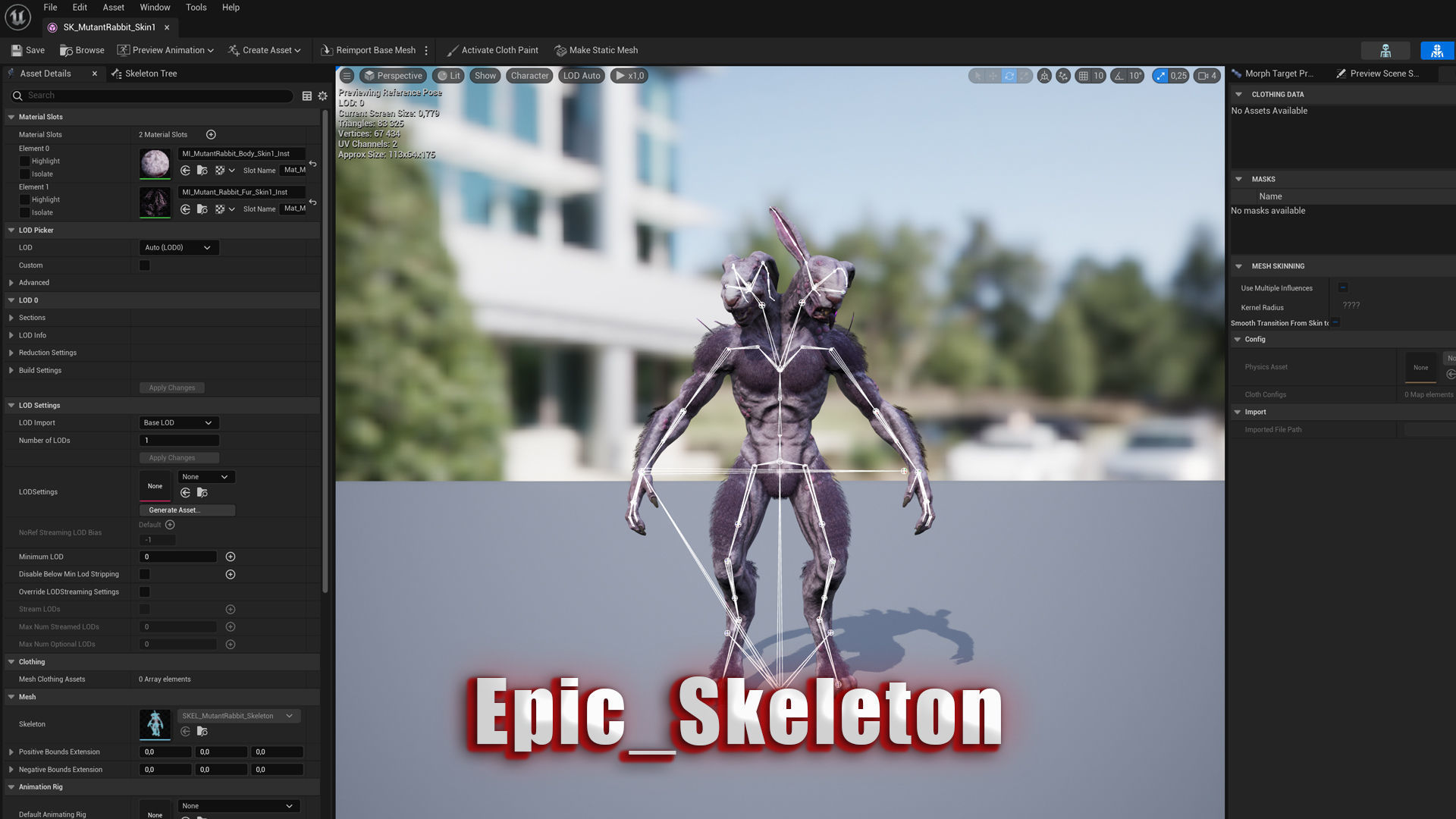
Task: Expand the Sections row
Action: pyautogui.click(x=11, y=318)
